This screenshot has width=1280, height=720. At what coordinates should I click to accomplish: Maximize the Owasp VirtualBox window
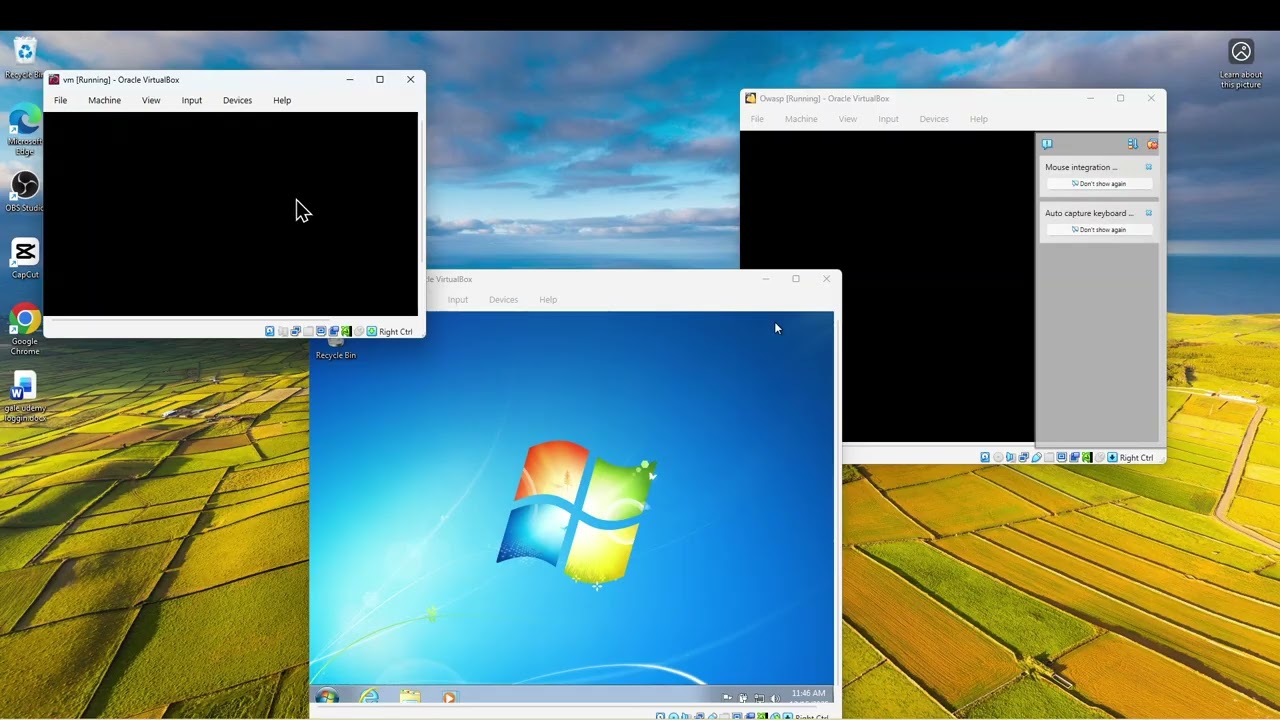pos(1121,98)
